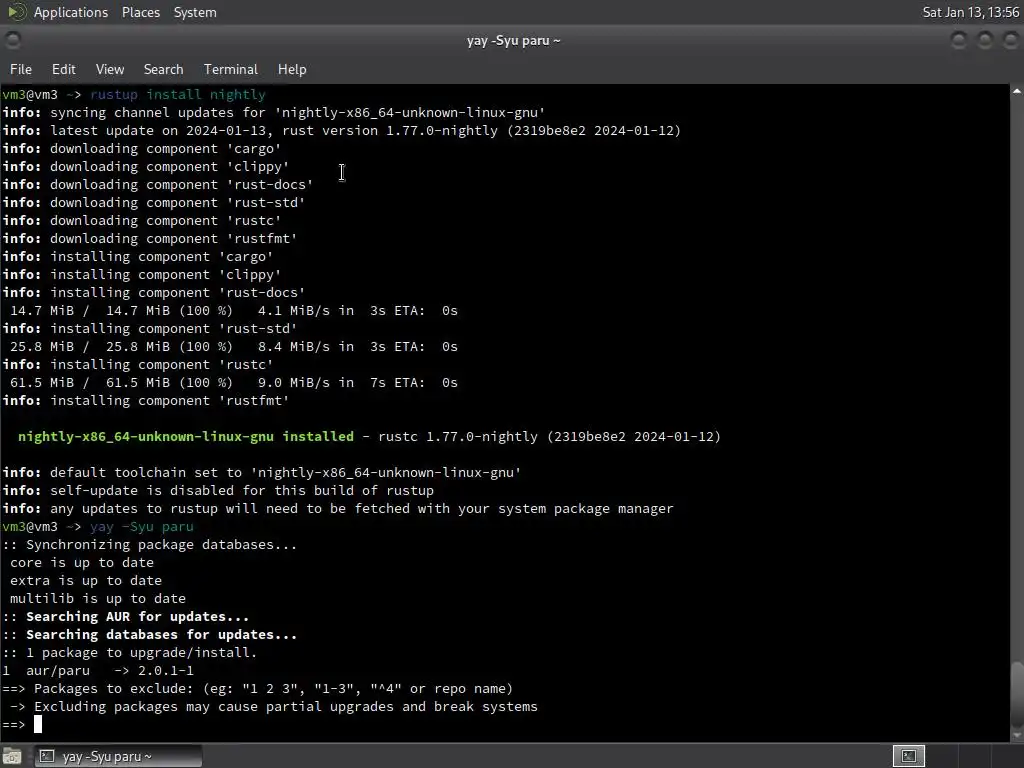Viewport: 1024px width, 768px height.
Task: Open the File menu
Action: pyautogui.click(x=20, y=69)
